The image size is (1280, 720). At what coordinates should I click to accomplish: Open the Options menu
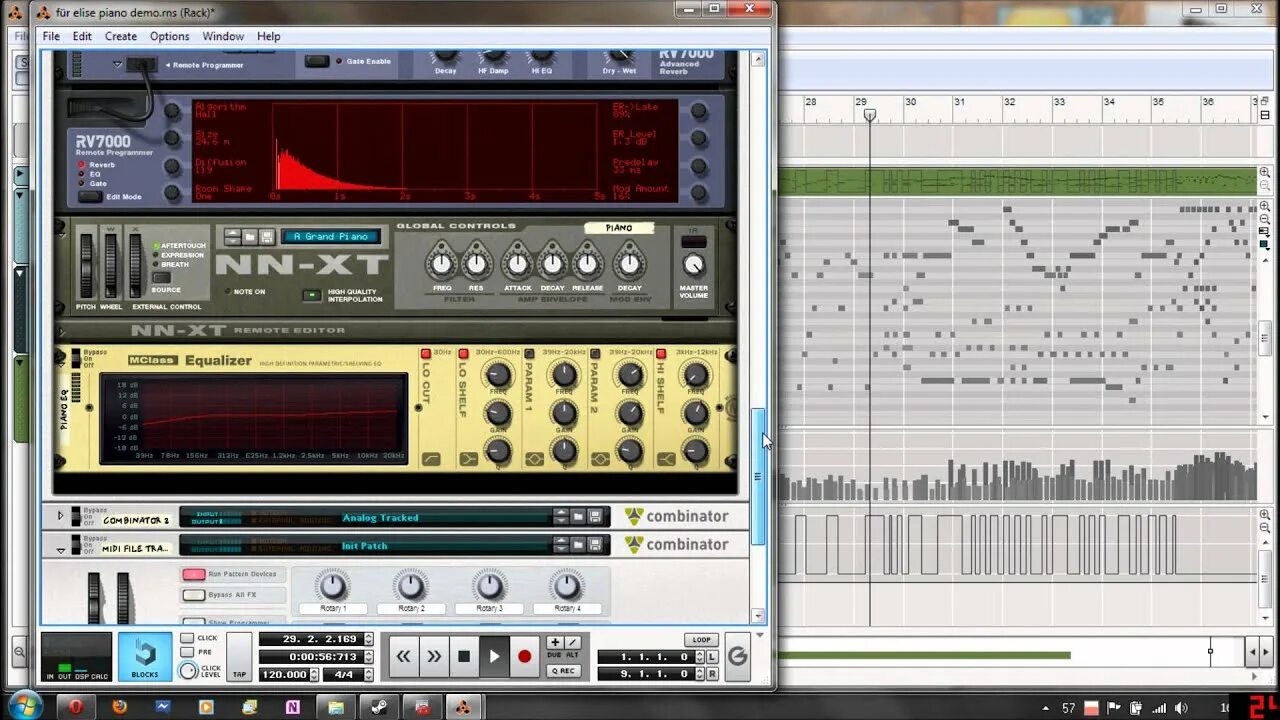click(170, 36)
